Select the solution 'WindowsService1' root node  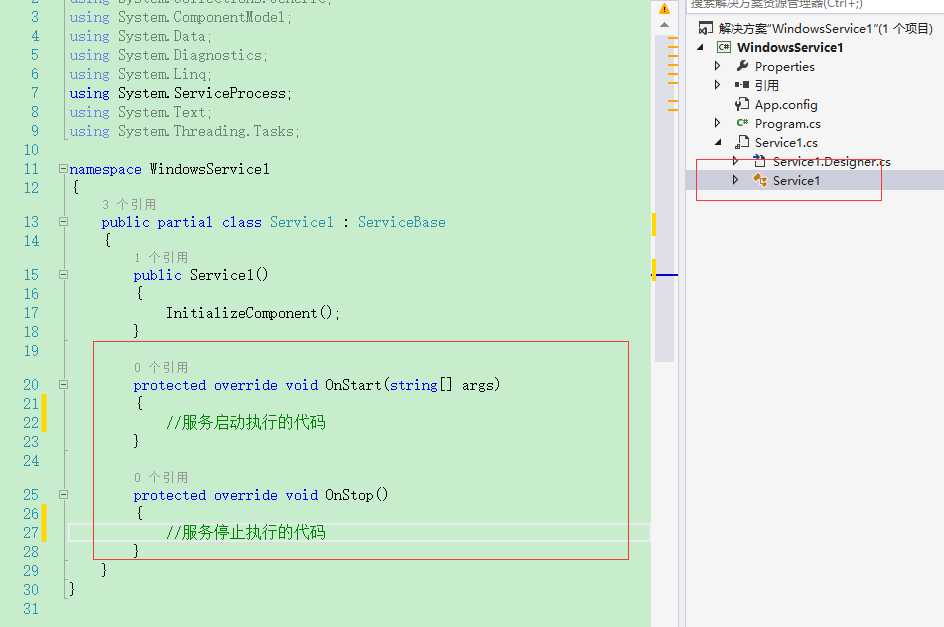pos(825,28)
